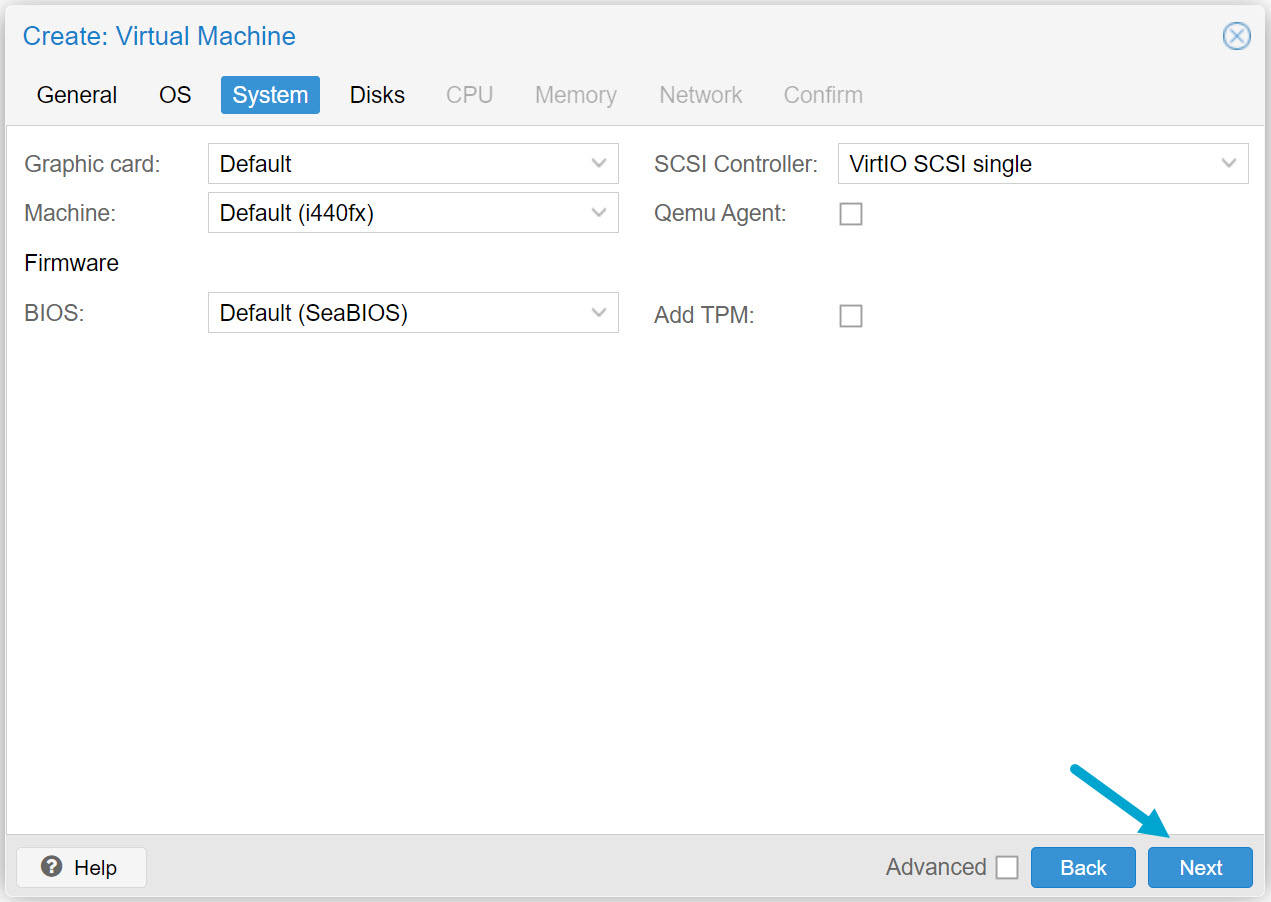
Task: Toggle the Advanced checkbox
Action: click(1007, 867)
